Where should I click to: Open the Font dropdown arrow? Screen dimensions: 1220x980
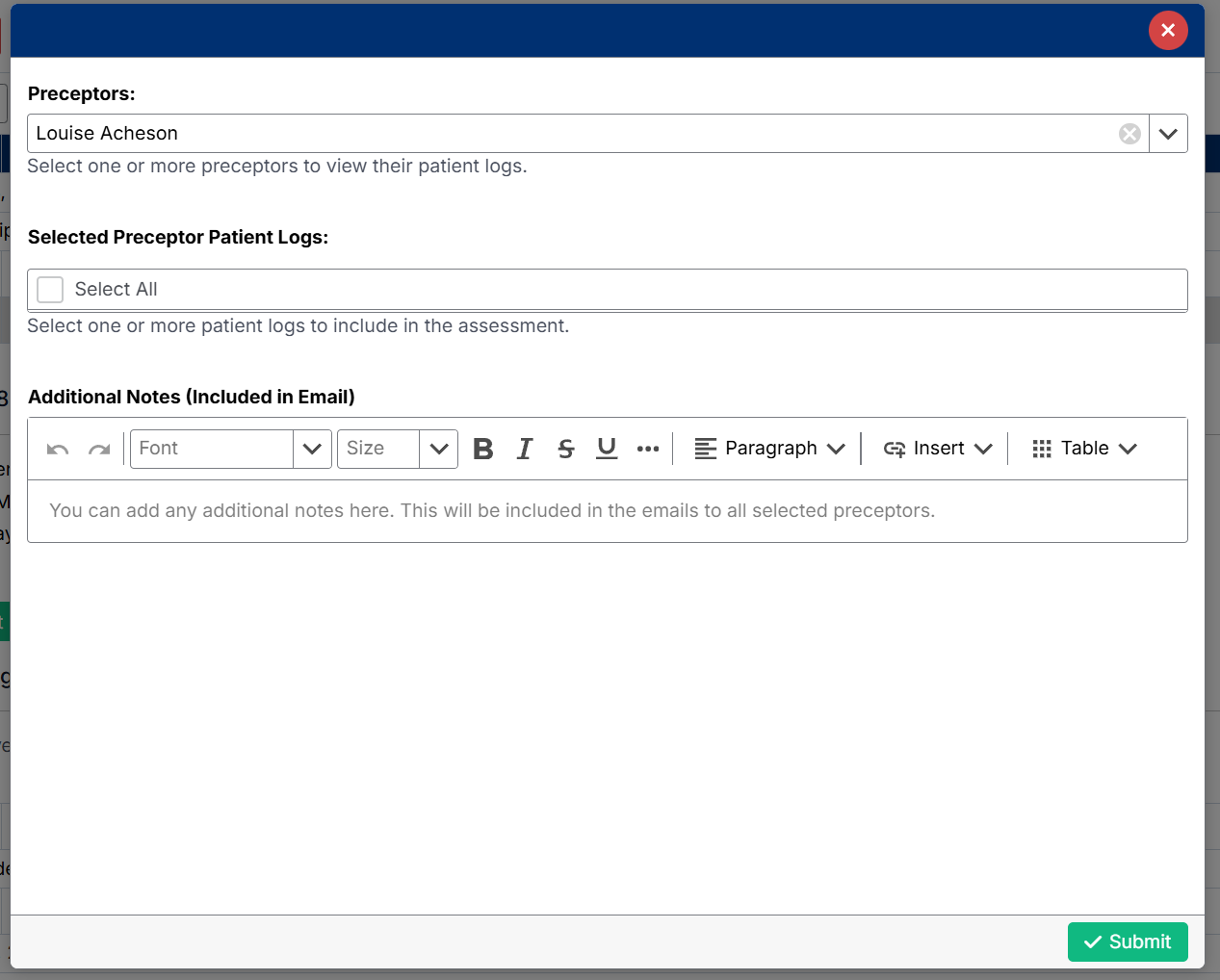312,449
